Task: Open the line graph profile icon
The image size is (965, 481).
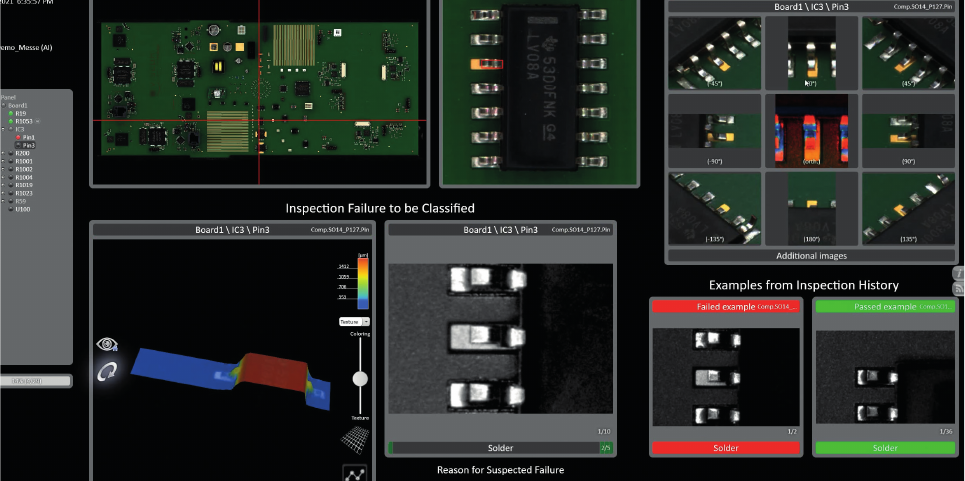Action: coord(354,473)
